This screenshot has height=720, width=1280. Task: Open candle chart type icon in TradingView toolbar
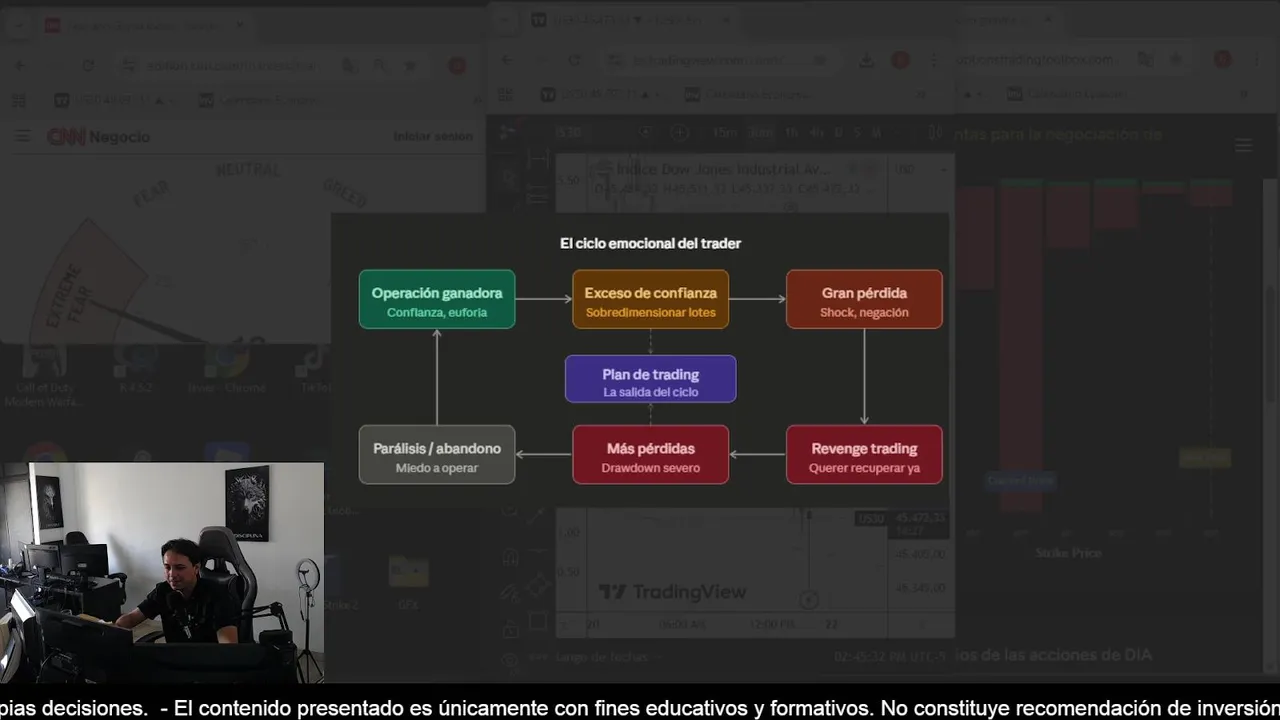click(x=936, y=132)
